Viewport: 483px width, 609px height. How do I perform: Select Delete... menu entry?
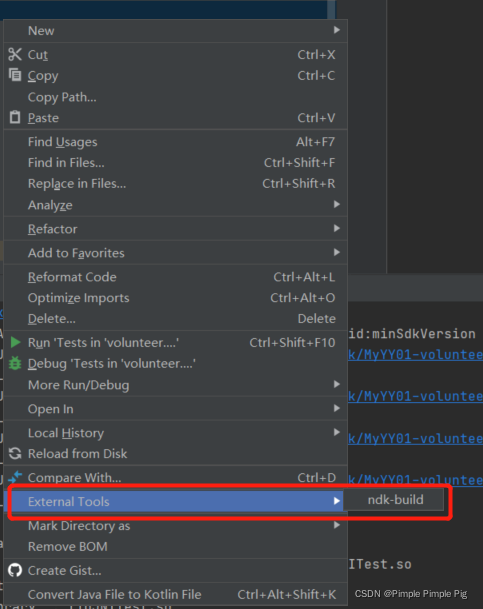(x=175, y=319)
